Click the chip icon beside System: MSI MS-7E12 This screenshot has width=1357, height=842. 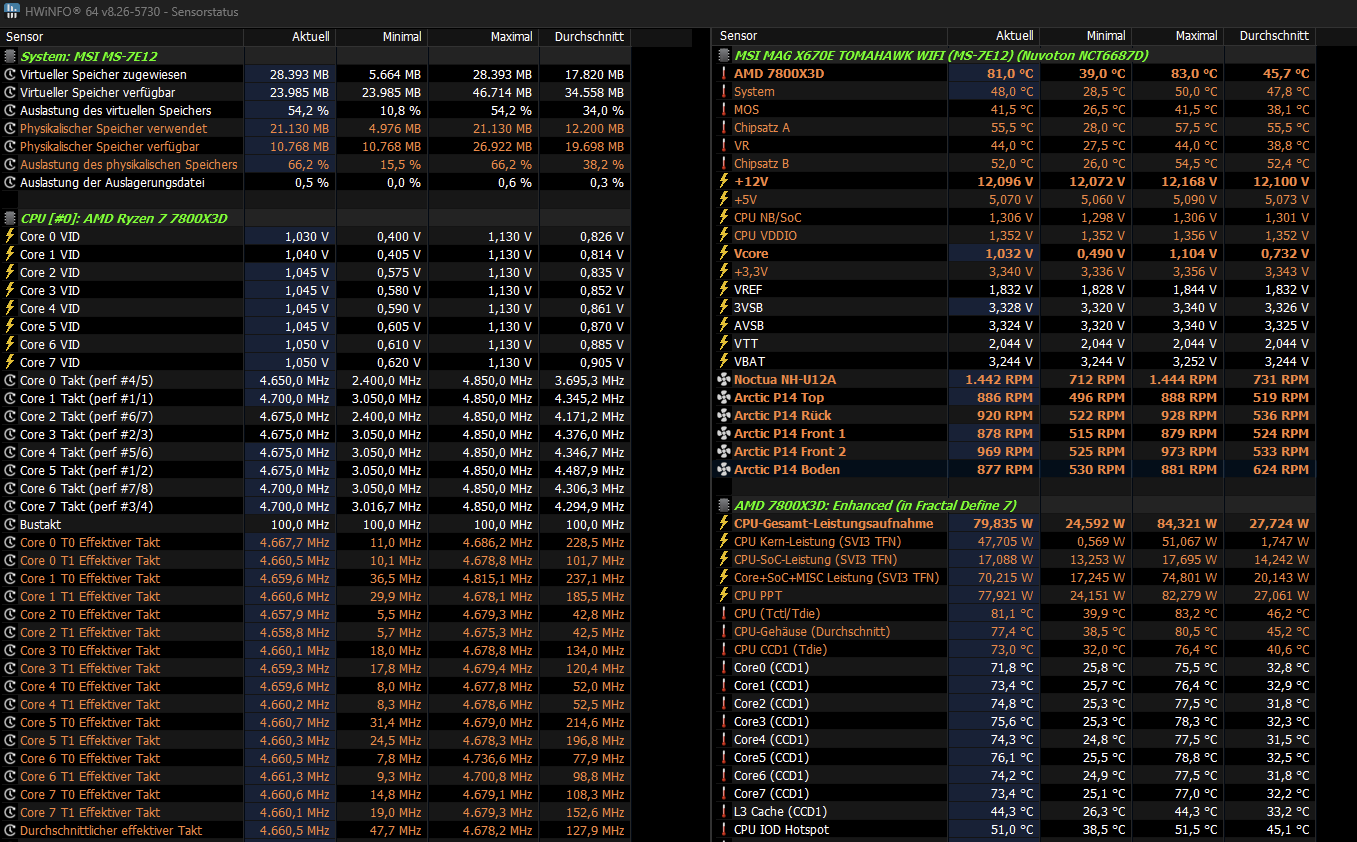[10, 57]
